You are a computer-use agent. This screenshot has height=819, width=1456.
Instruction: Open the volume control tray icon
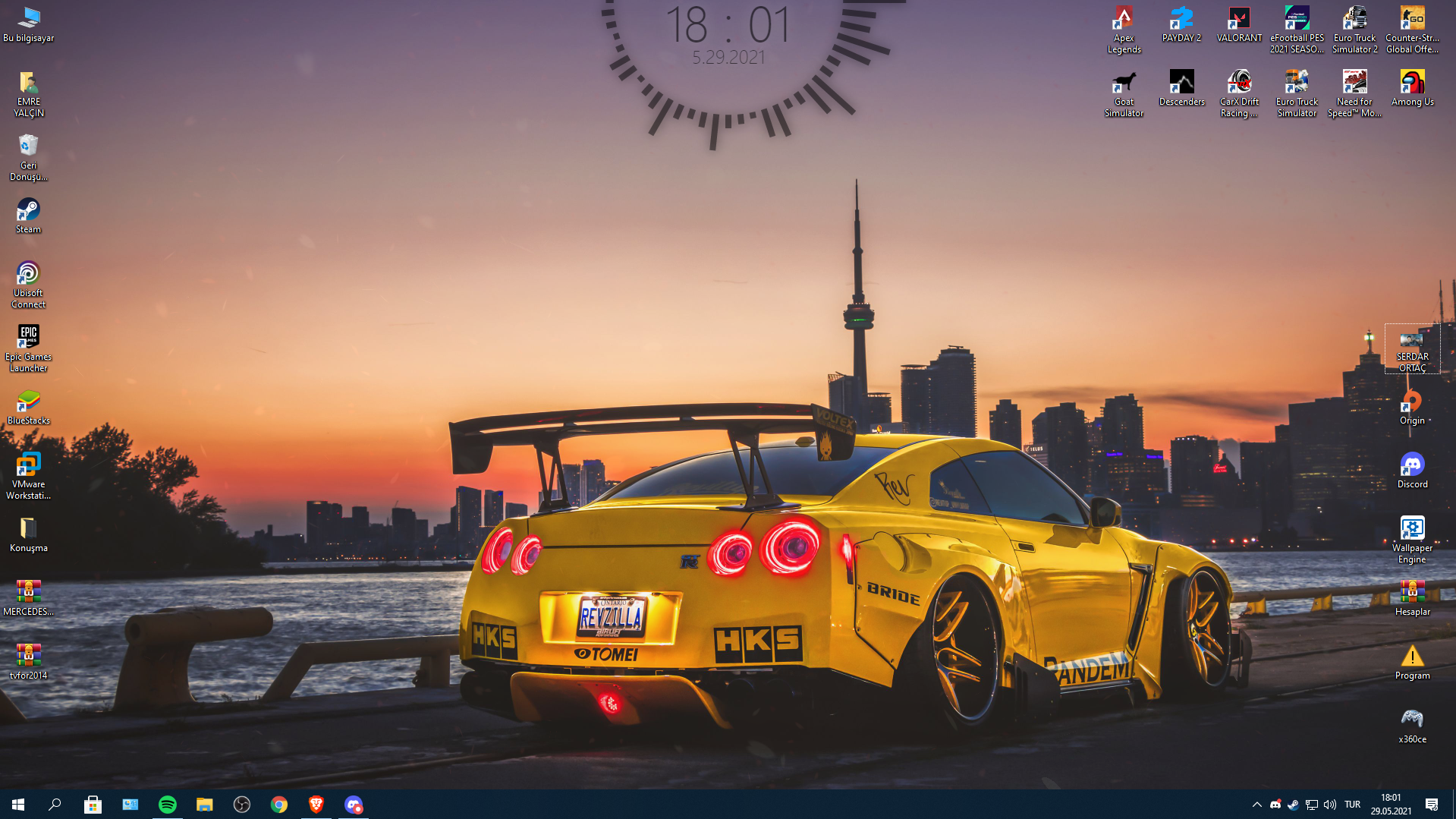[1329, 805]
